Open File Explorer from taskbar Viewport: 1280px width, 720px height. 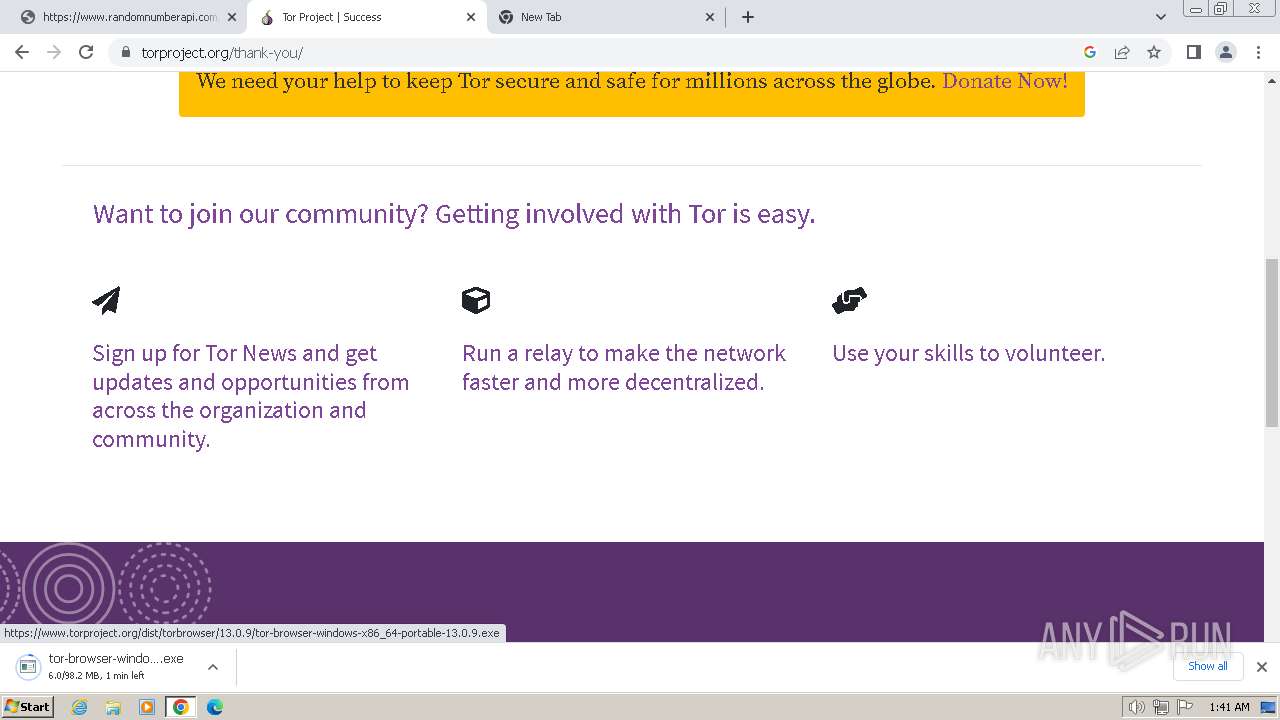click(x=113, y=707)
